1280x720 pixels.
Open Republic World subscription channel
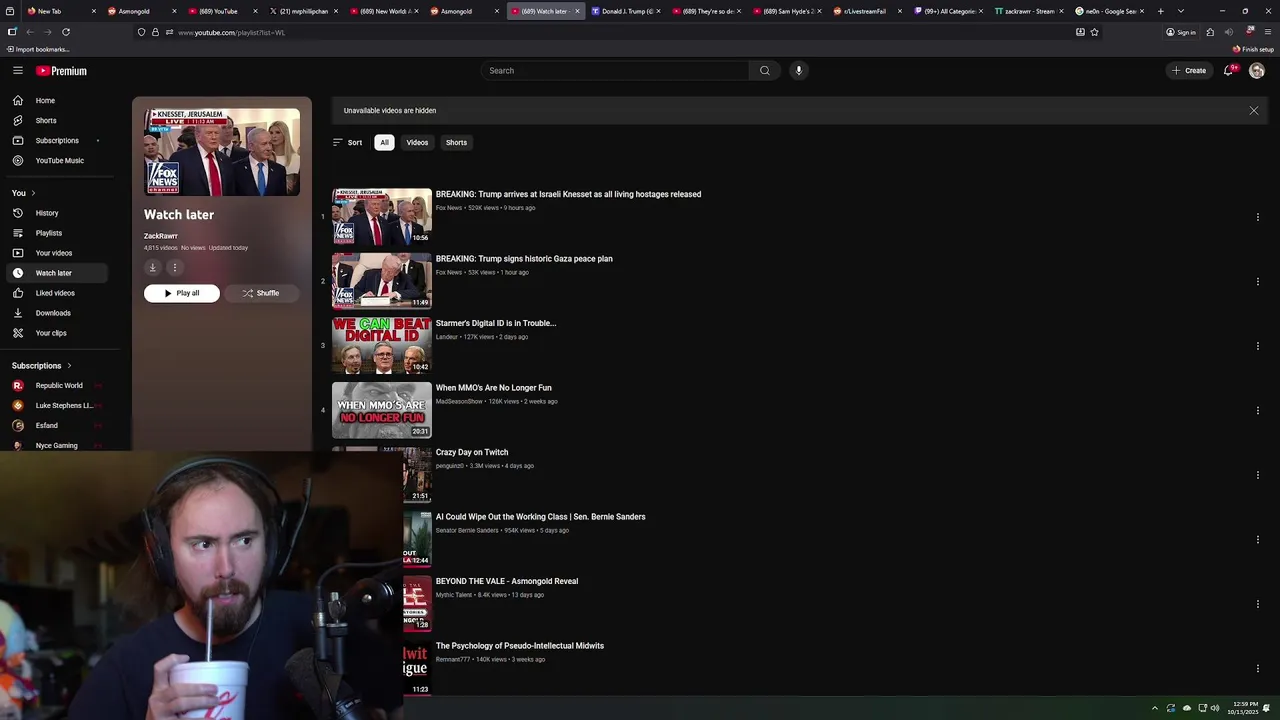tap(59, 385)
